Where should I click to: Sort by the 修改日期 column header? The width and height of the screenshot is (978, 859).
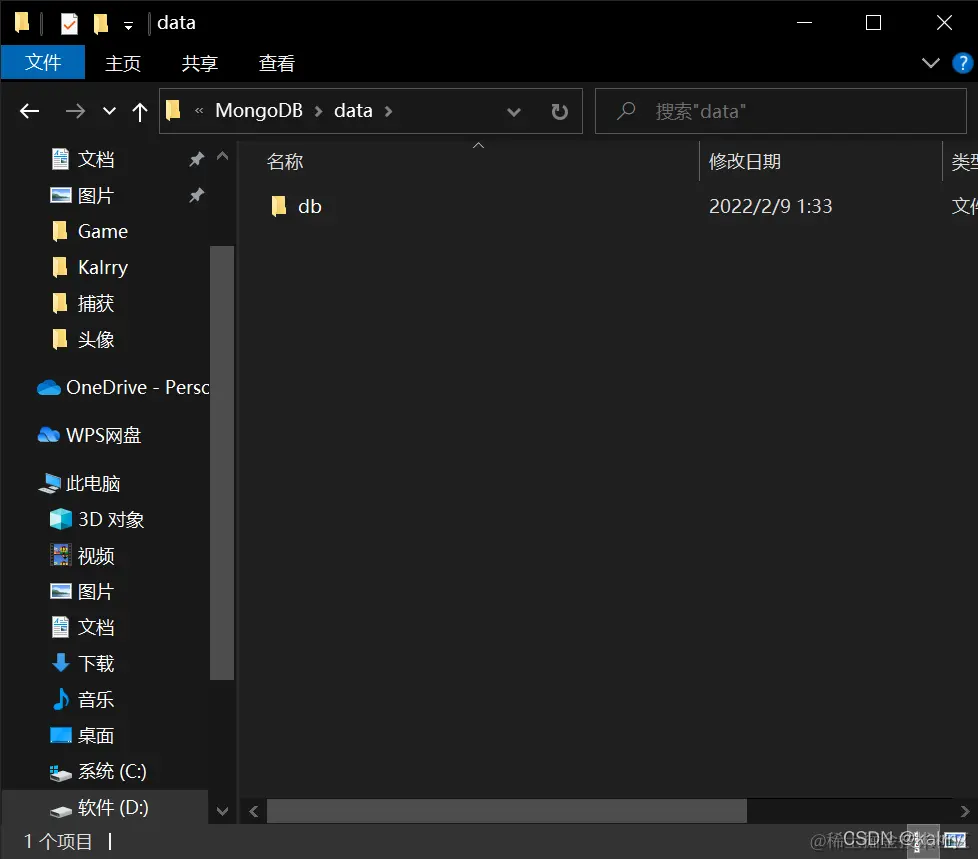point(745,162)
